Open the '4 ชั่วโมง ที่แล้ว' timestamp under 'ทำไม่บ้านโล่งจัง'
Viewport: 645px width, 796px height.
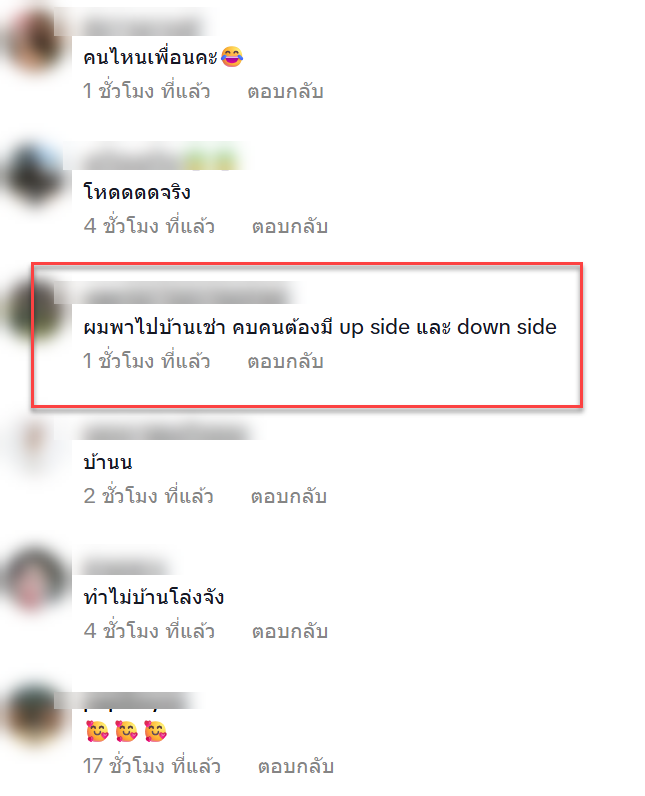tap(149, 631)
